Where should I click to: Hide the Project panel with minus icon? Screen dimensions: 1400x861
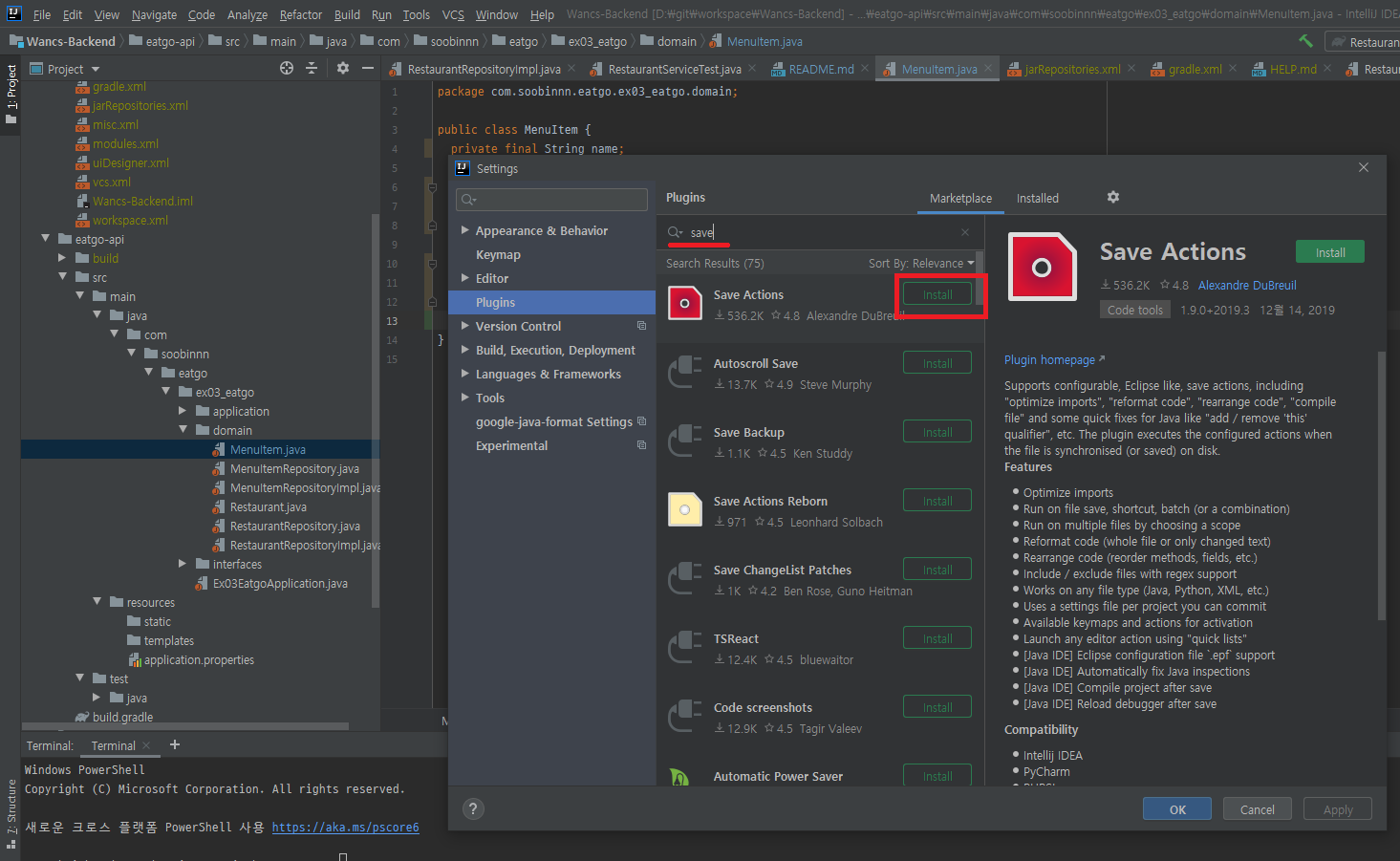tap(368, 68)
